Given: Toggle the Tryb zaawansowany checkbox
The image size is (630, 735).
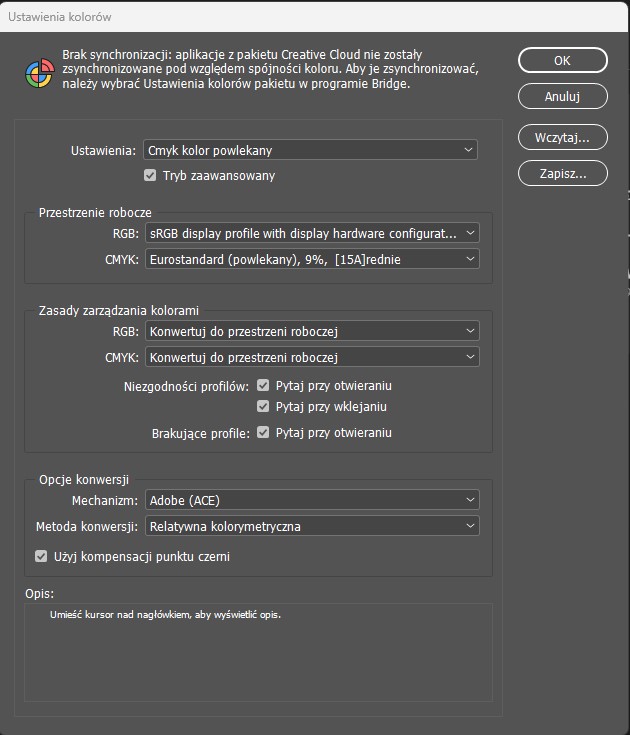Looking at the screenshot, I should coord(150,175).
